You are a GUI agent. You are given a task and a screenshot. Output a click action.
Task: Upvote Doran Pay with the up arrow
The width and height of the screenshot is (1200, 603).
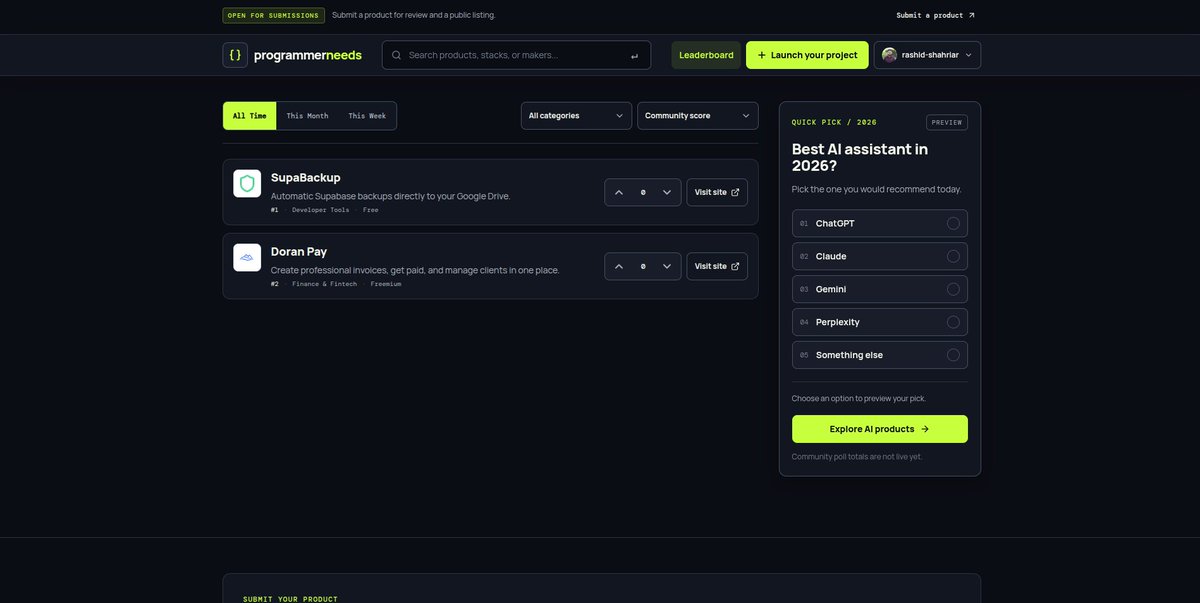619,266
